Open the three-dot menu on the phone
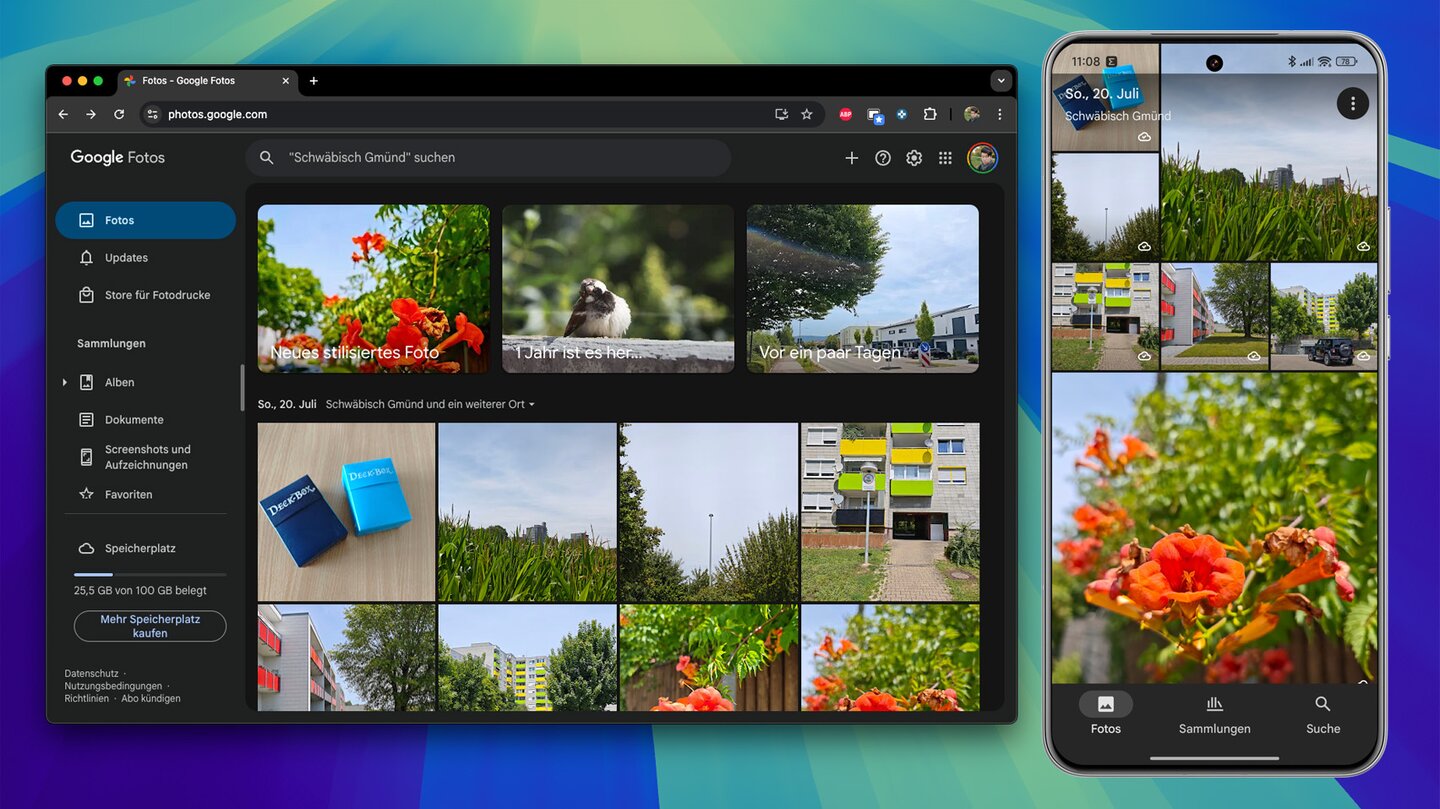 1353,103
